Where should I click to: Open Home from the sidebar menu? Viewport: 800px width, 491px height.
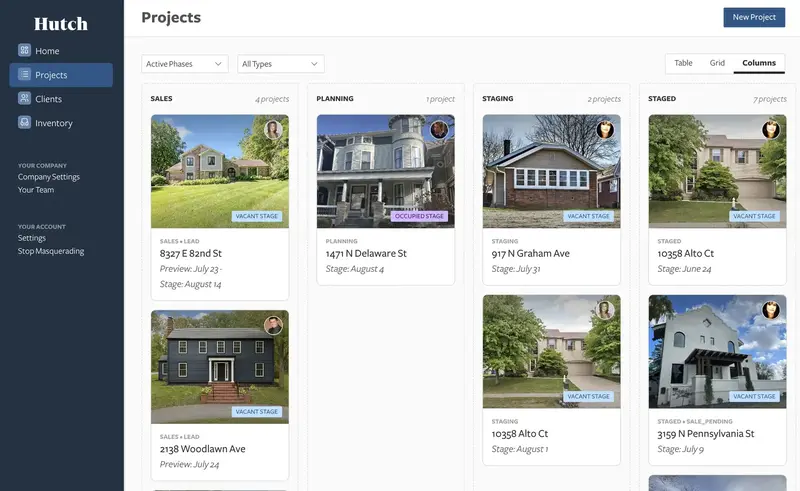coord(61,51)
